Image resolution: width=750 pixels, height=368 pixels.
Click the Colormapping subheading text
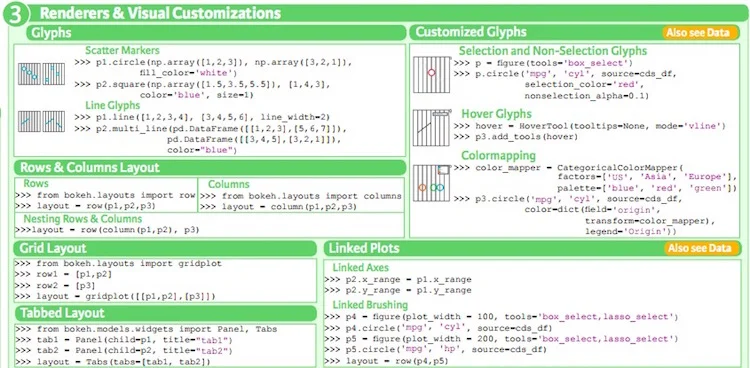pyautogui.click(x=498, y=156)
